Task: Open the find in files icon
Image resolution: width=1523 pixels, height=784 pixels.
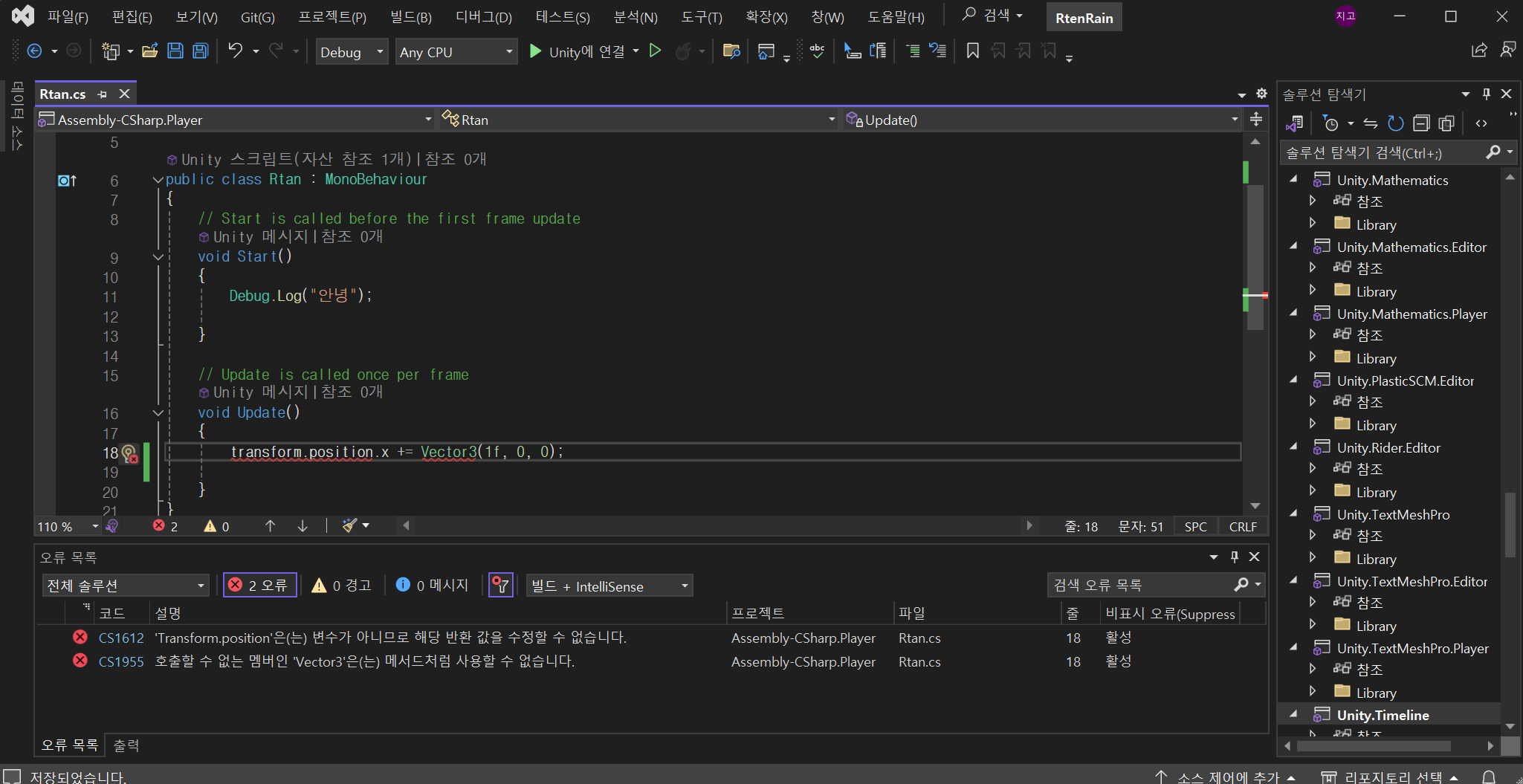Action: click(x=731, y=51)
